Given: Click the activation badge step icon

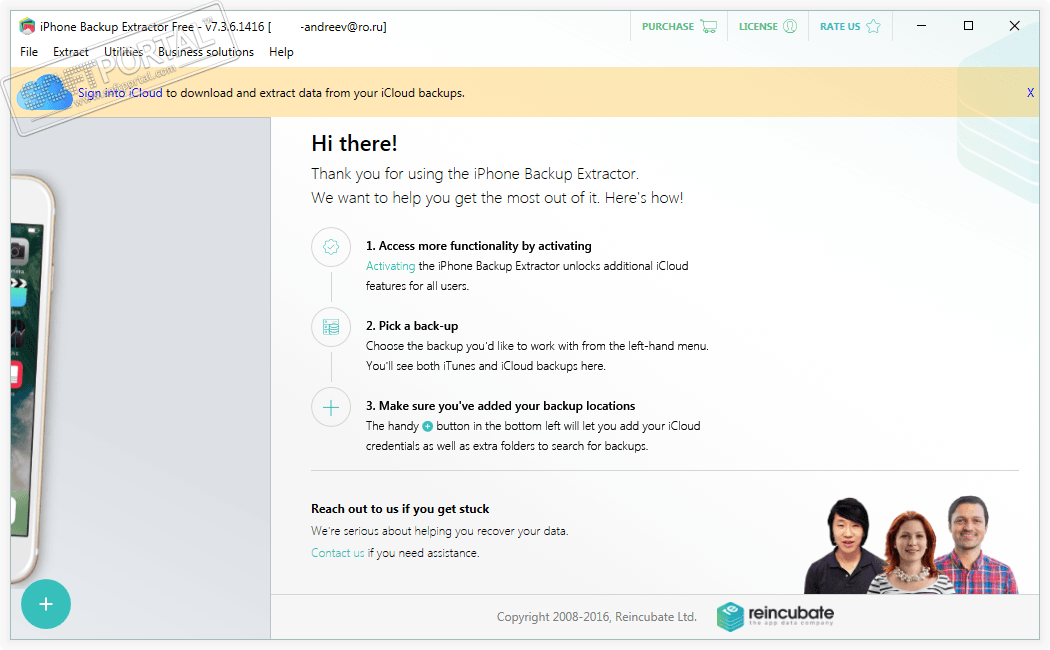Looking at the screenshot, I should [331, 247].
